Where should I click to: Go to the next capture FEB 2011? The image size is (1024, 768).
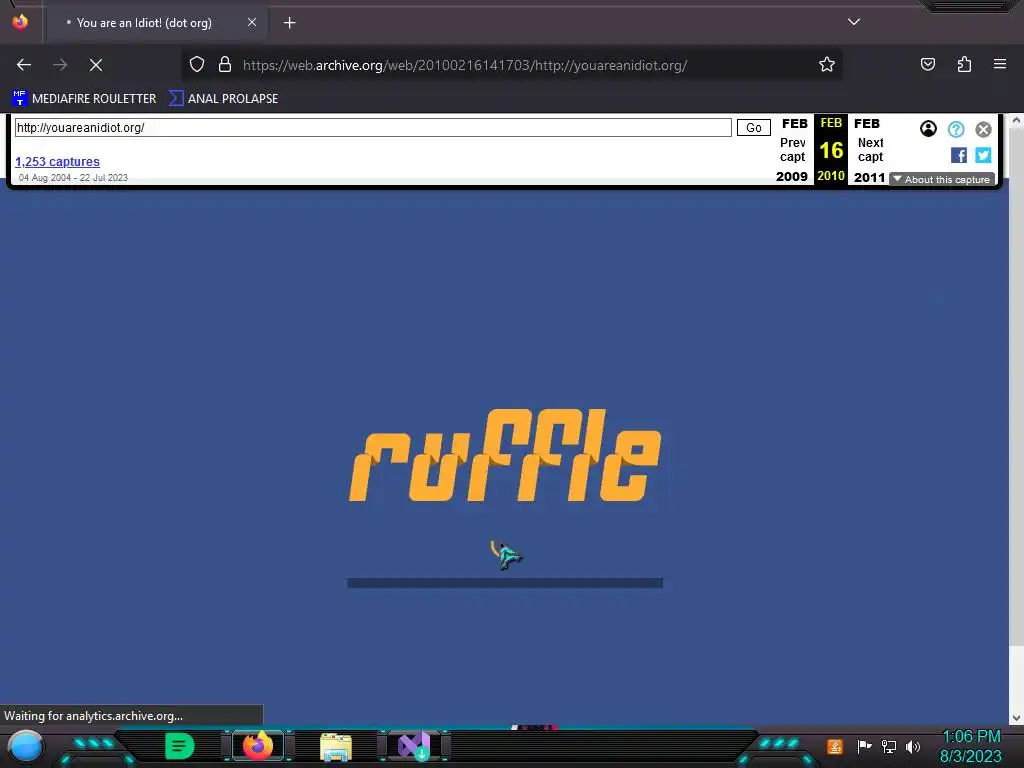coord(869,150)
